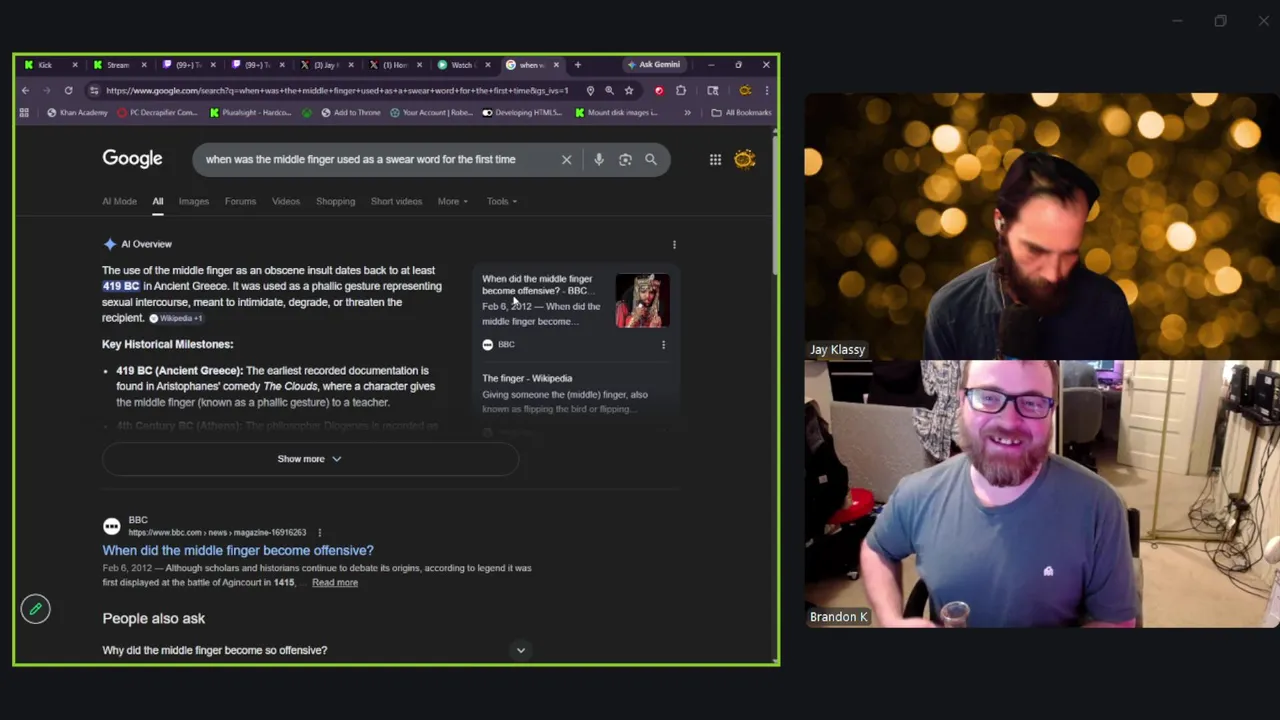The width and height of the screenshot is (1280, 720).
Task: Click the URL address field
Action: 336,91
